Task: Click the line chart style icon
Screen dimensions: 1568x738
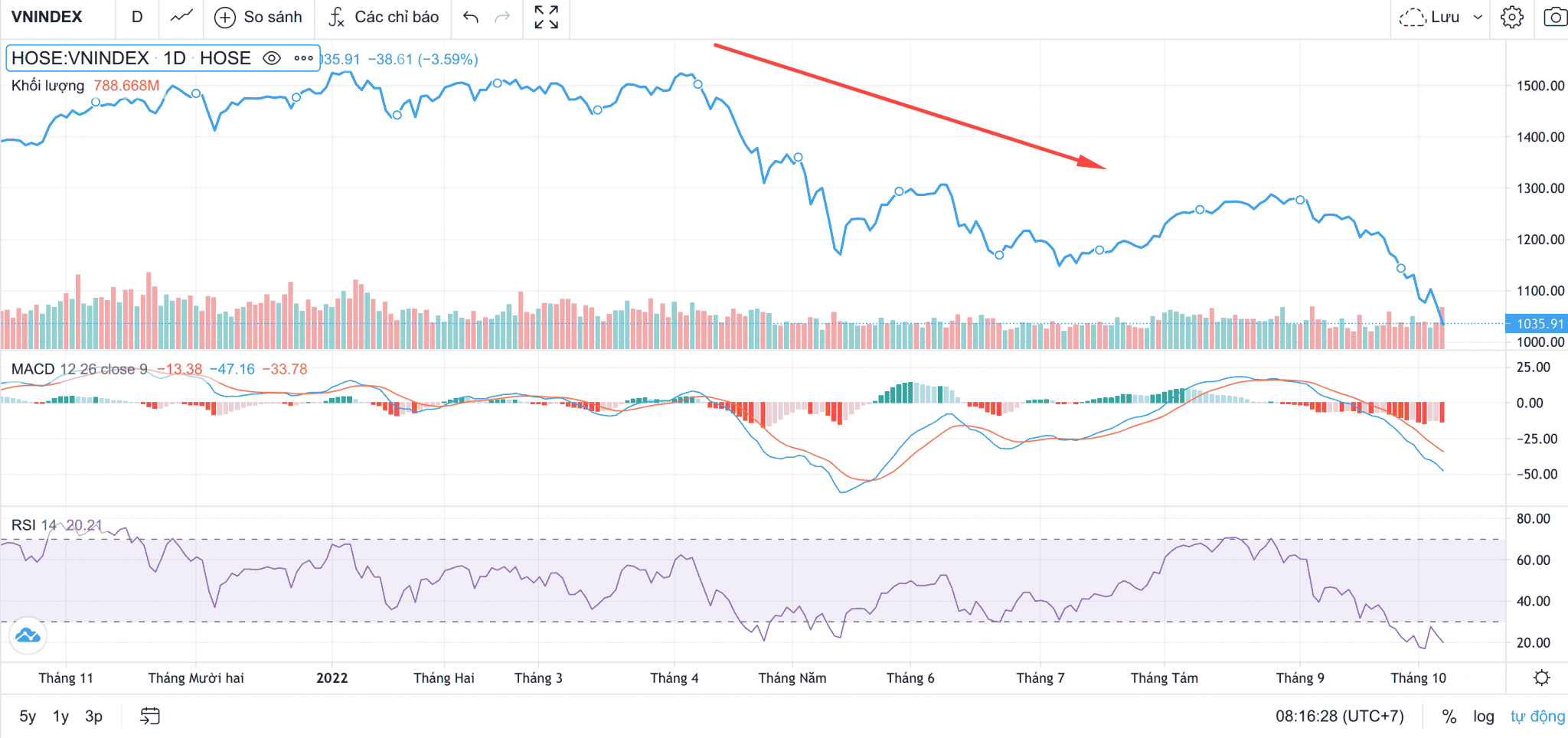Action: (181, 17)
